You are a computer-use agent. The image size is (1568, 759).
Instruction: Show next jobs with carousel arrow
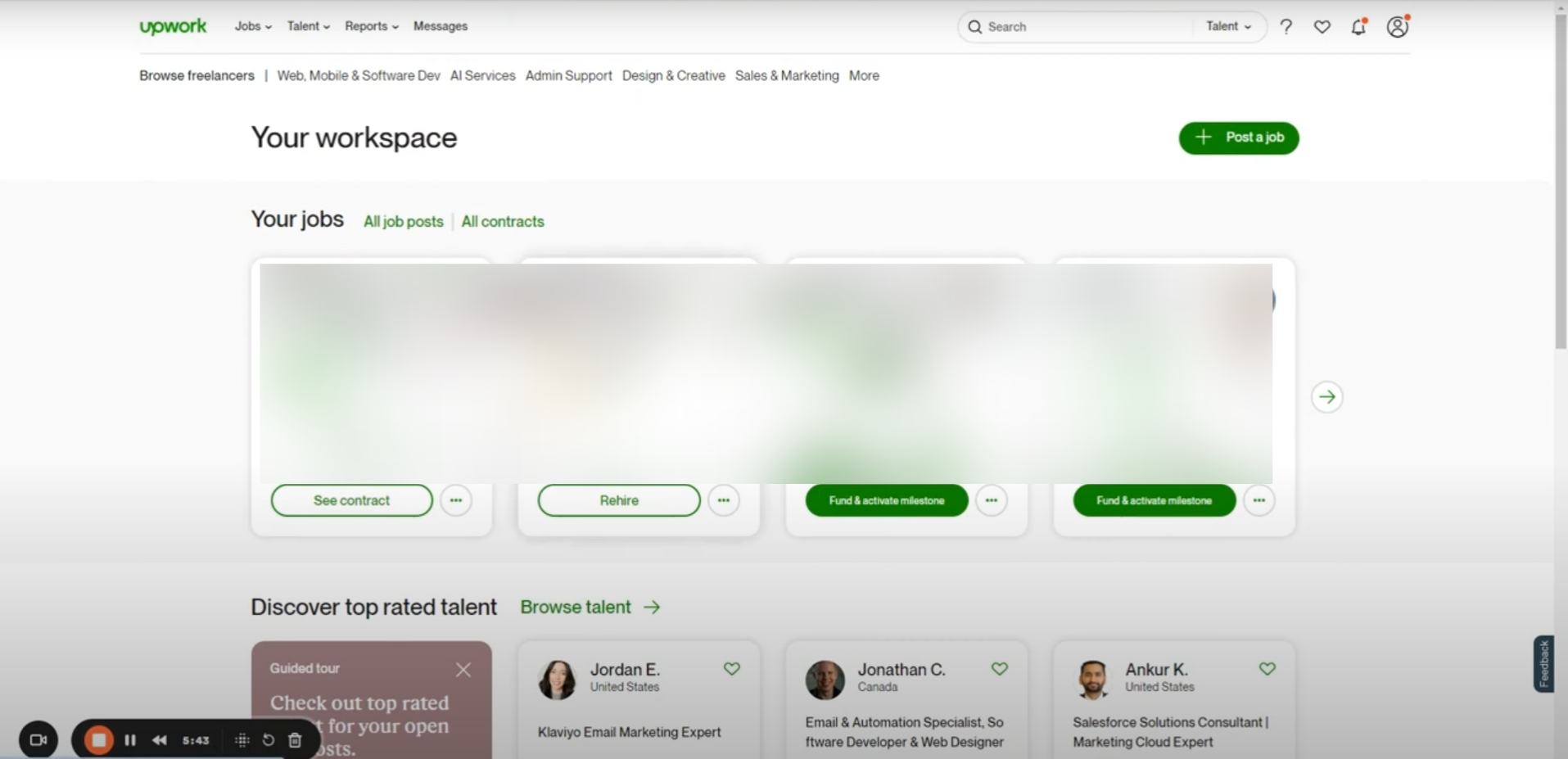coord(1327,397)
